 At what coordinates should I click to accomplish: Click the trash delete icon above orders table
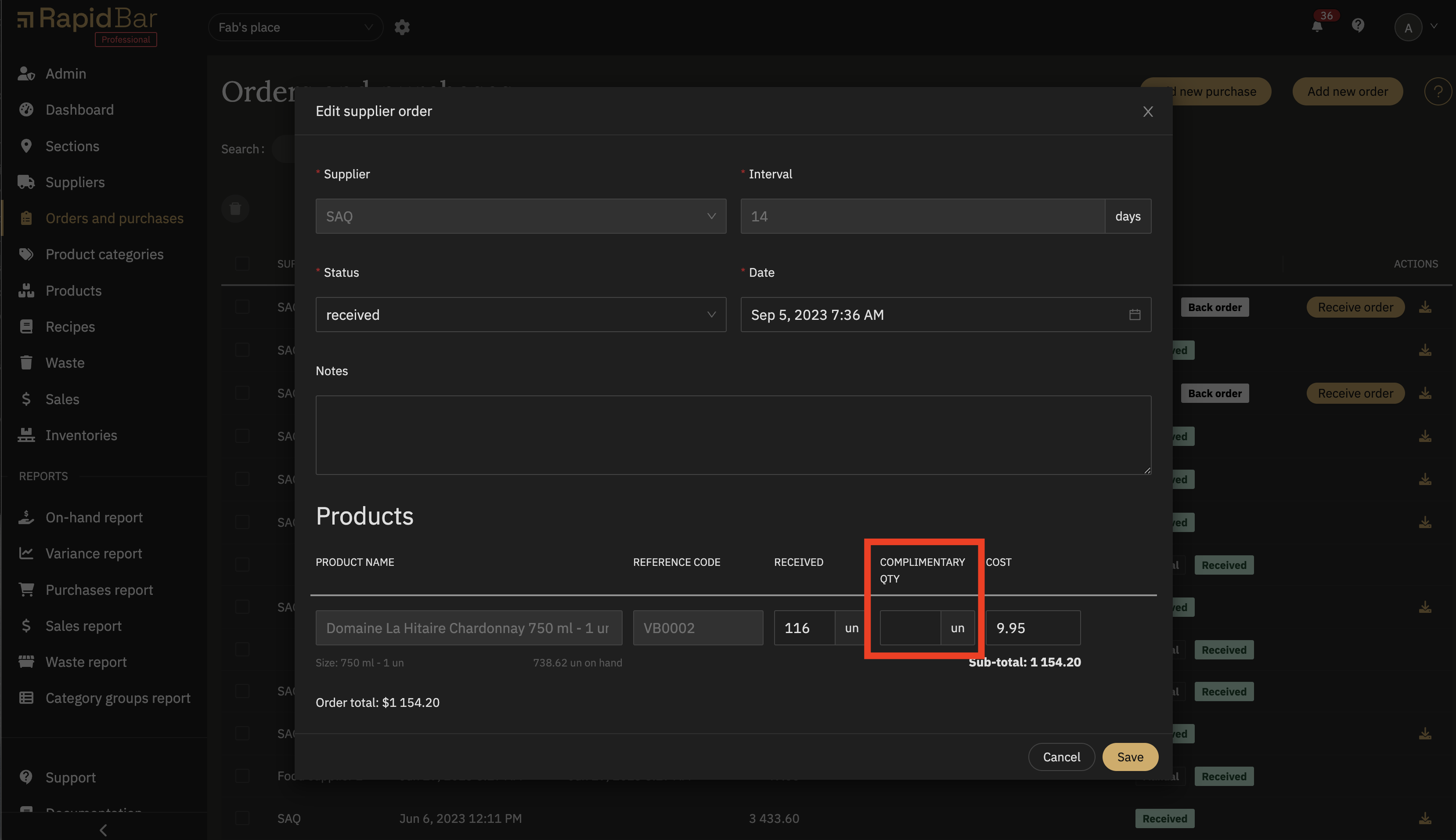[x=235, y=208]
